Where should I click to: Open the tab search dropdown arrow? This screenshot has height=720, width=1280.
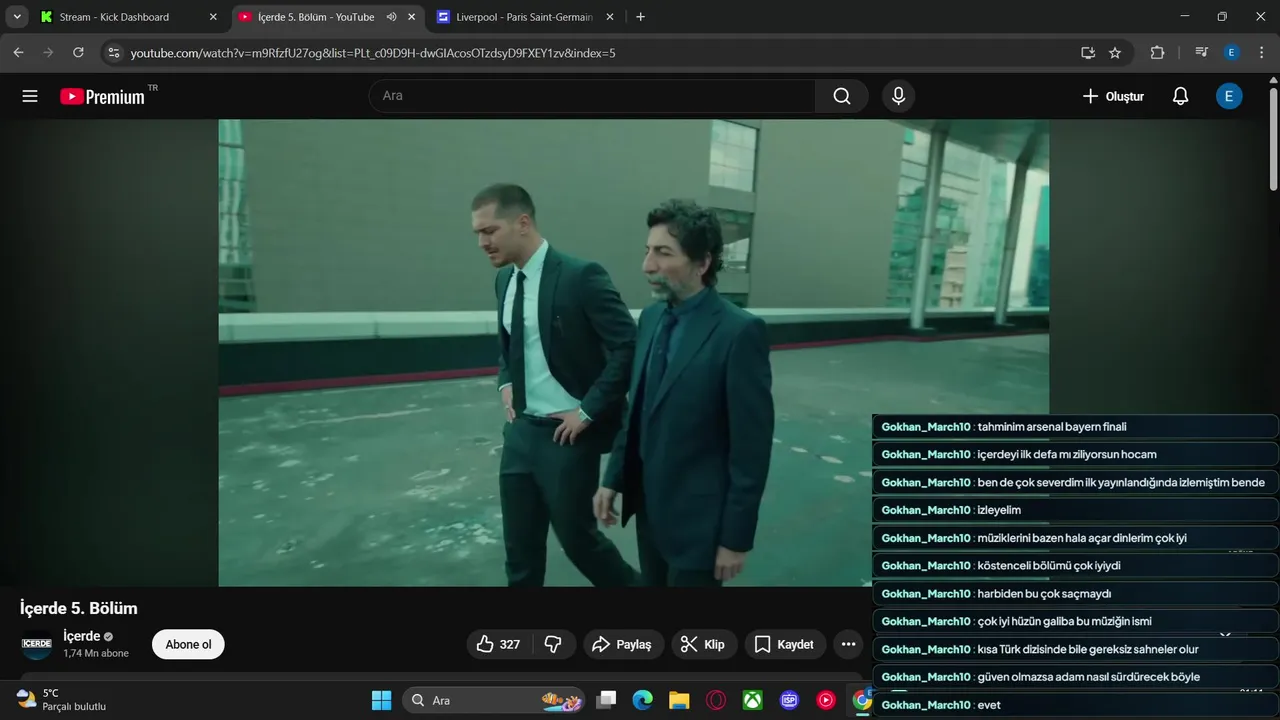tap(17, 17)
